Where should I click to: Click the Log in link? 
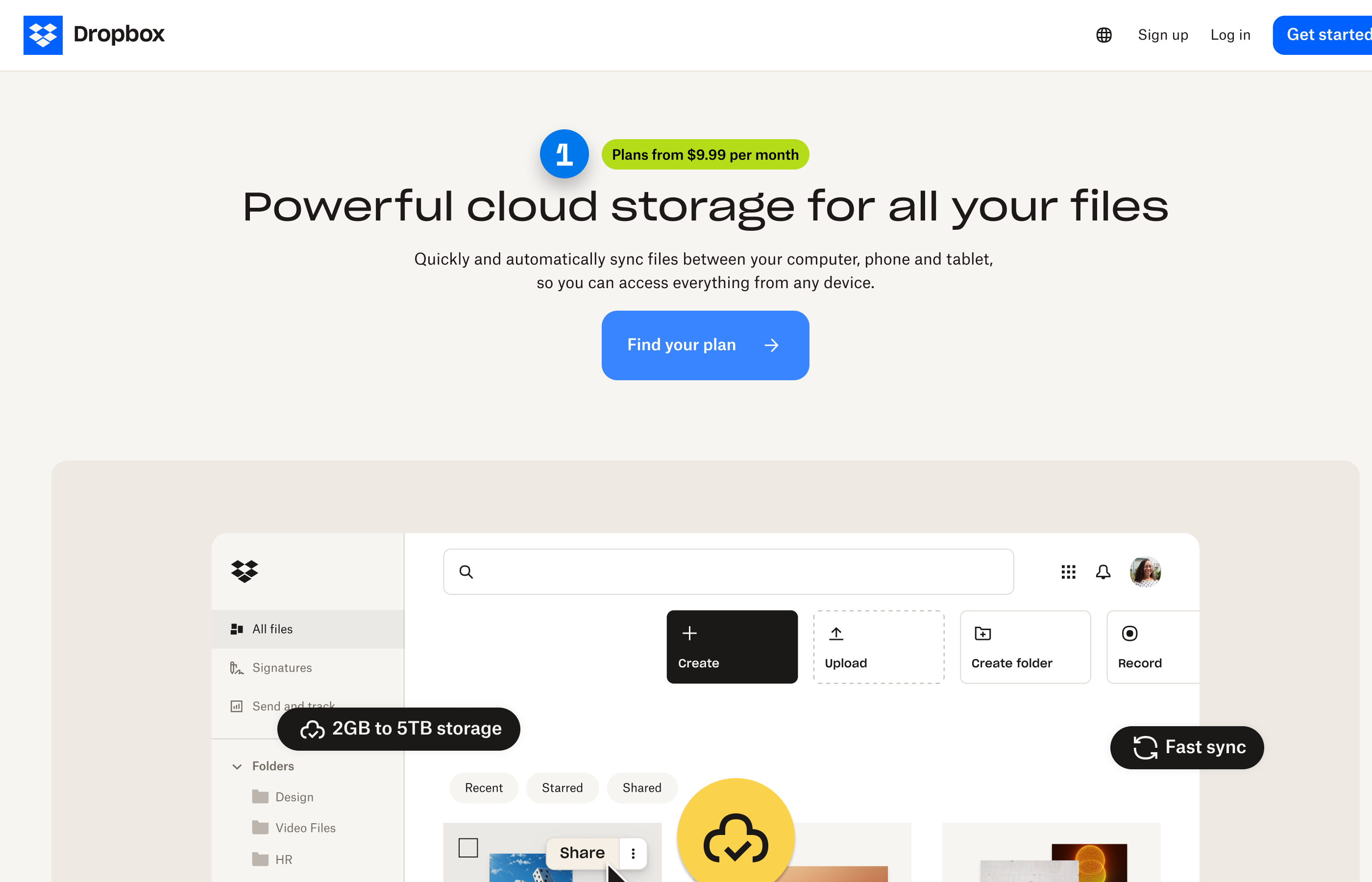tap(1230, 35)
